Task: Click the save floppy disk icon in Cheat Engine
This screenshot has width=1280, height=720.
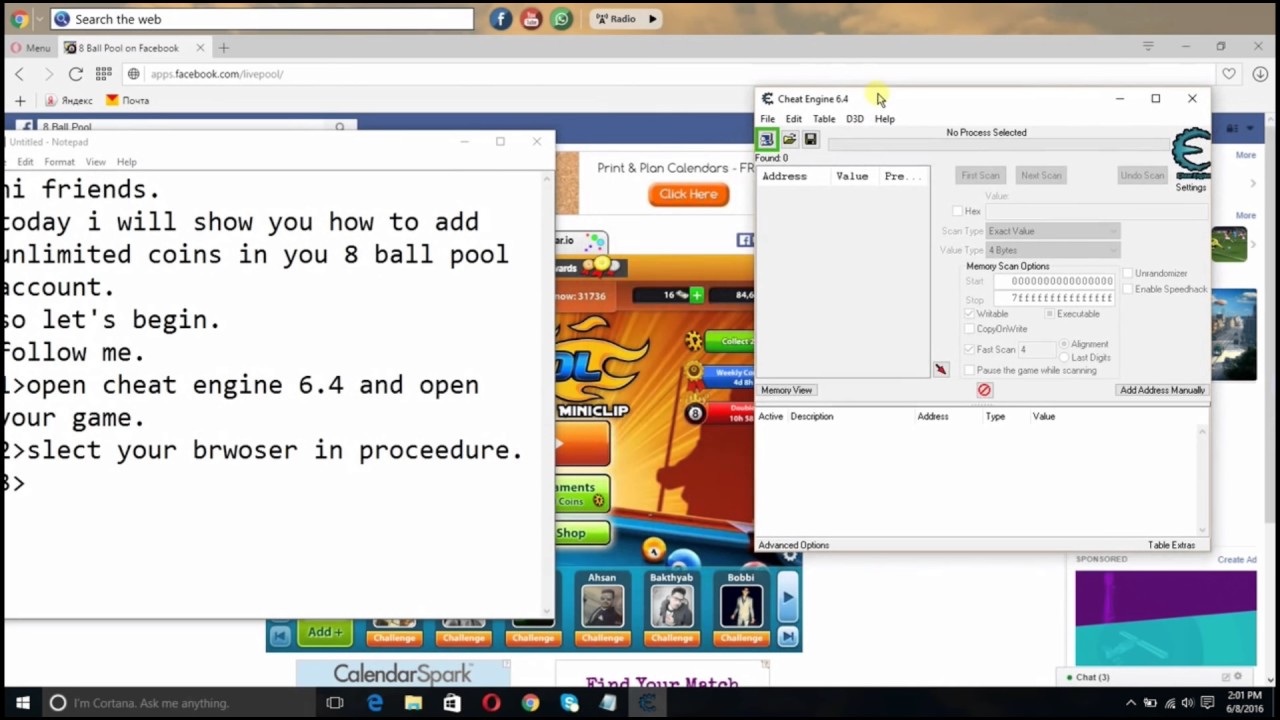Action: [810, 140]
